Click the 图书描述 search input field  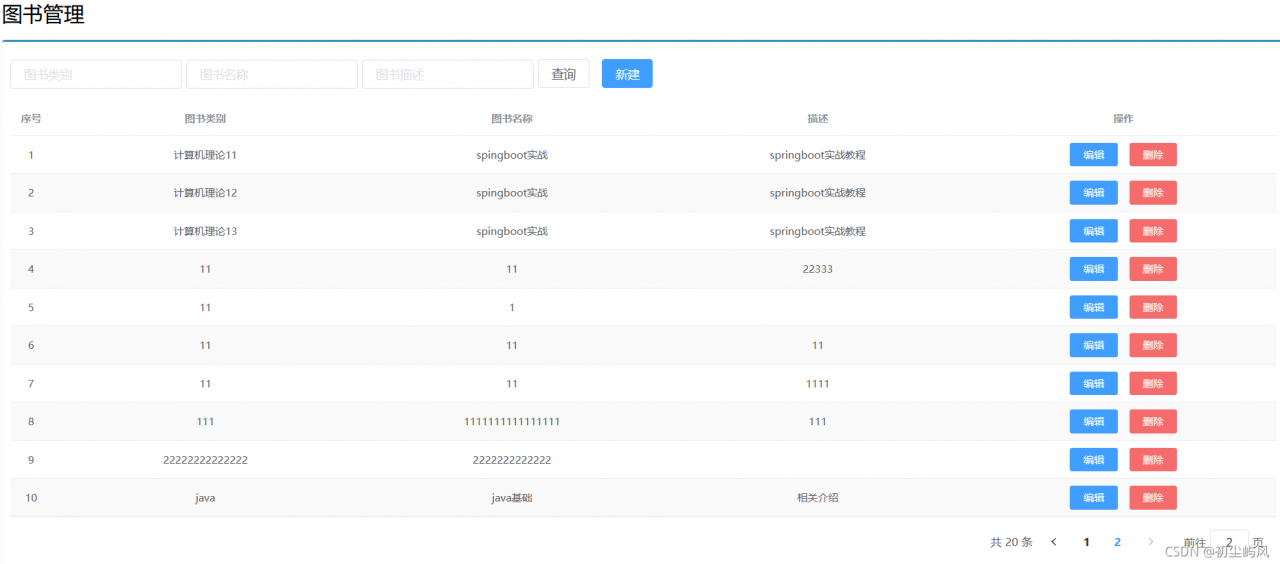point(448,74)
